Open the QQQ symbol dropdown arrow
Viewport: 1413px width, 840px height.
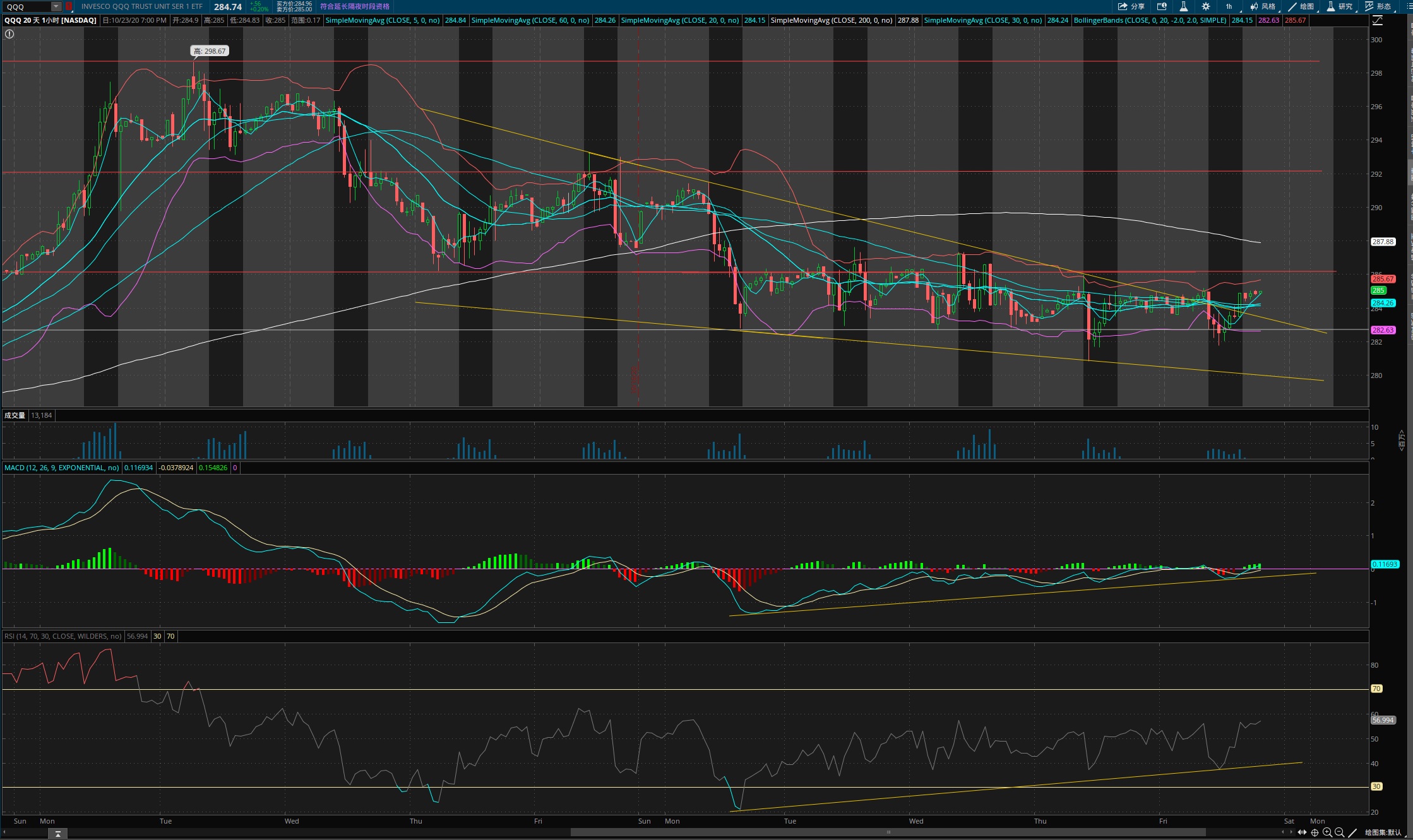coord(56,7)
